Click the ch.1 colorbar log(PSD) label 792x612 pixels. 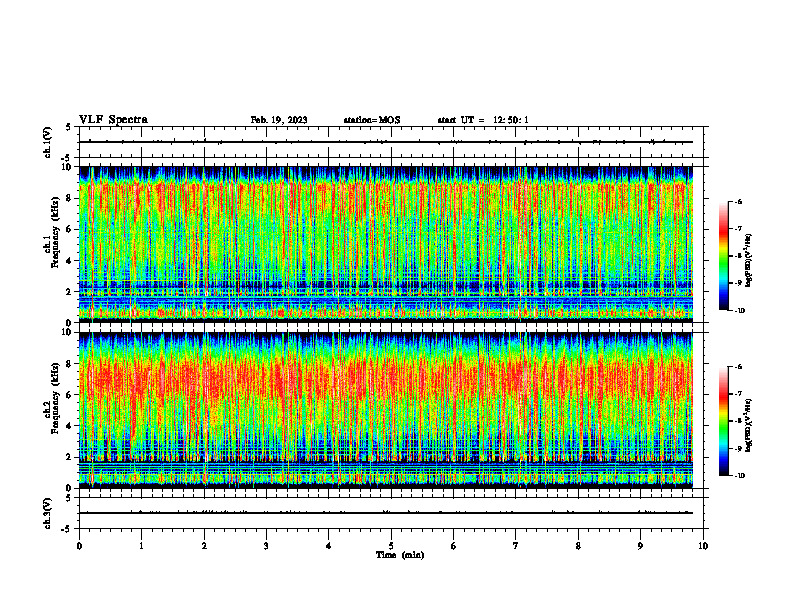click(749, 261)
